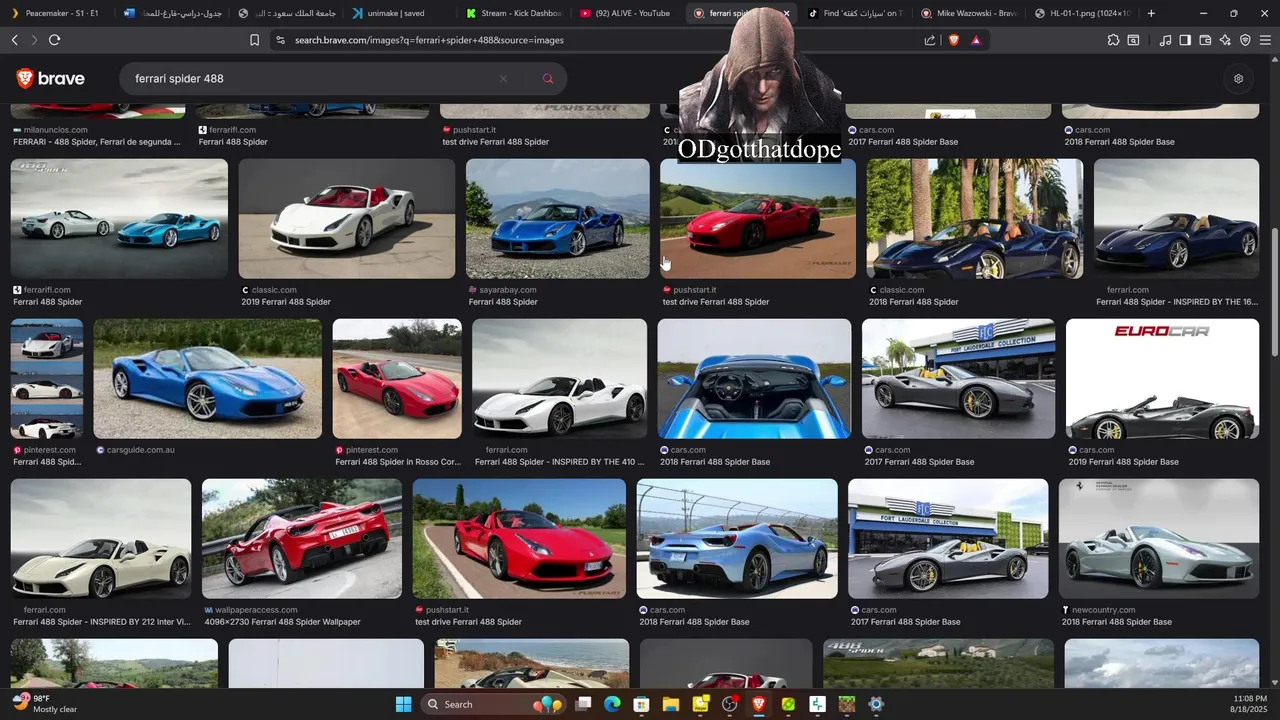1280x720 pixels.
Task: Switch to the (92) ALIVE - YouTube tab
Action: 625,13
